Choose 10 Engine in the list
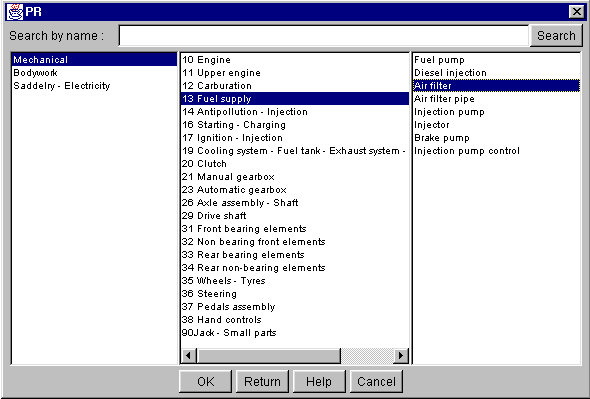The image size is (590, 399). (x=295, y=60)
